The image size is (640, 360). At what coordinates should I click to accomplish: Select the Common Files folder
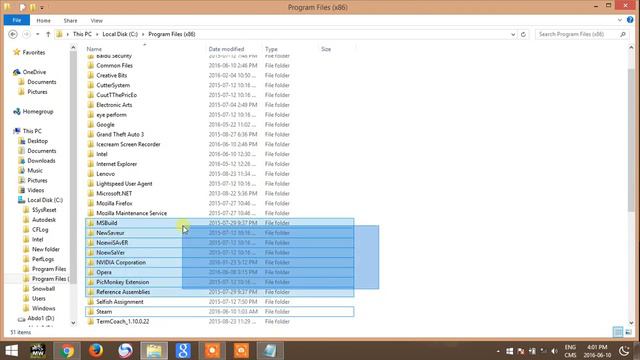click(x=114, y=65)
